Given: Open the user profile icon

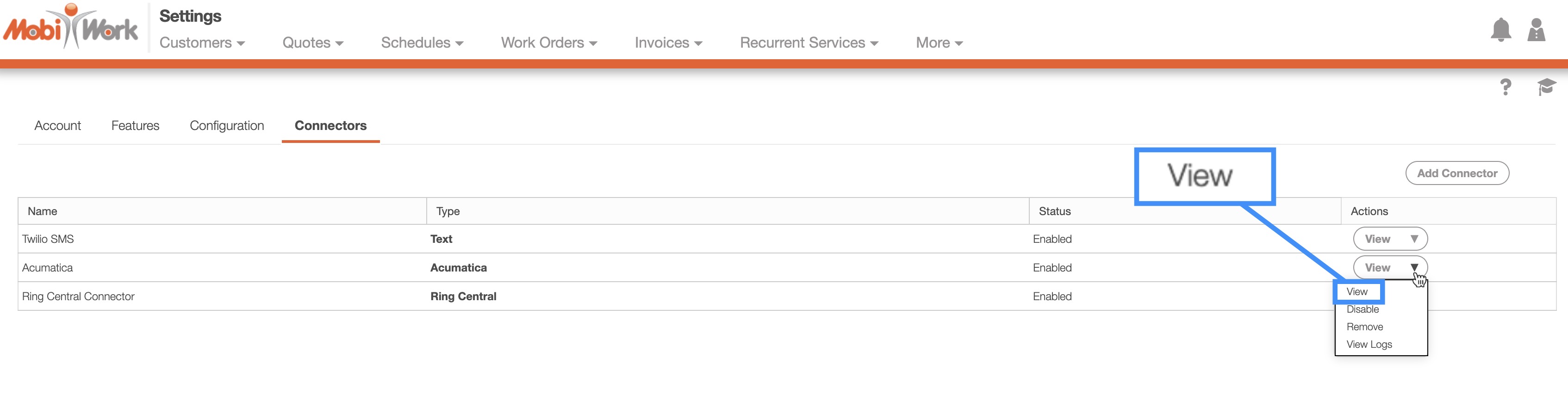Looking at the screenshot, I should pos(1536,29).
